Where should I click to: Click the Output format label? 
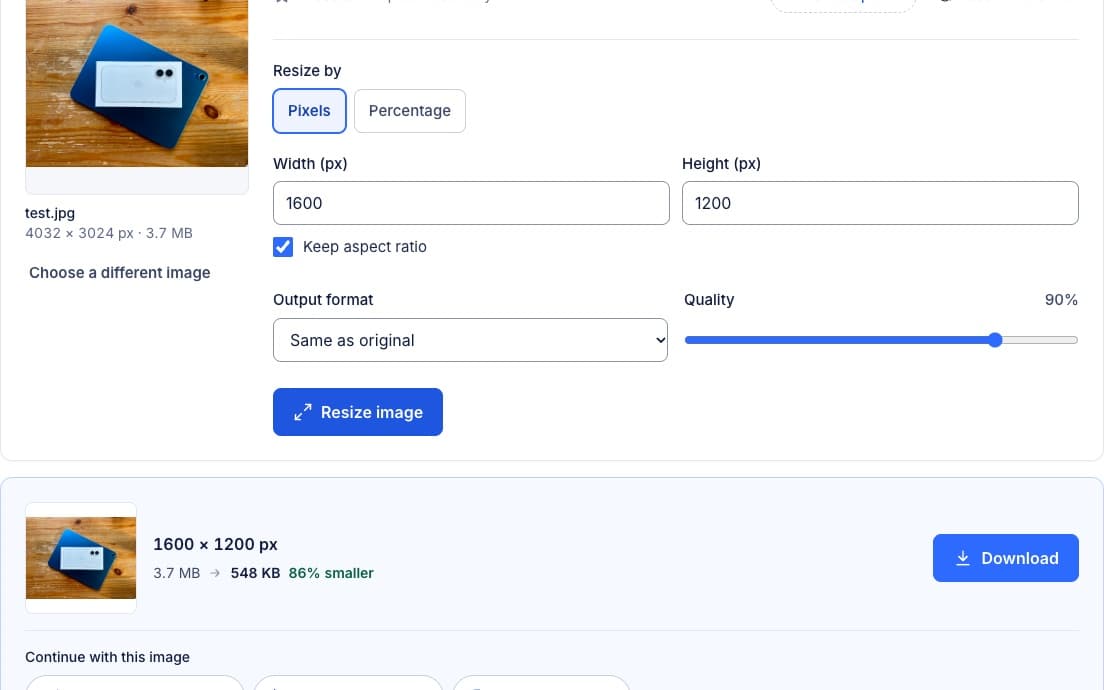coord(323,300)
